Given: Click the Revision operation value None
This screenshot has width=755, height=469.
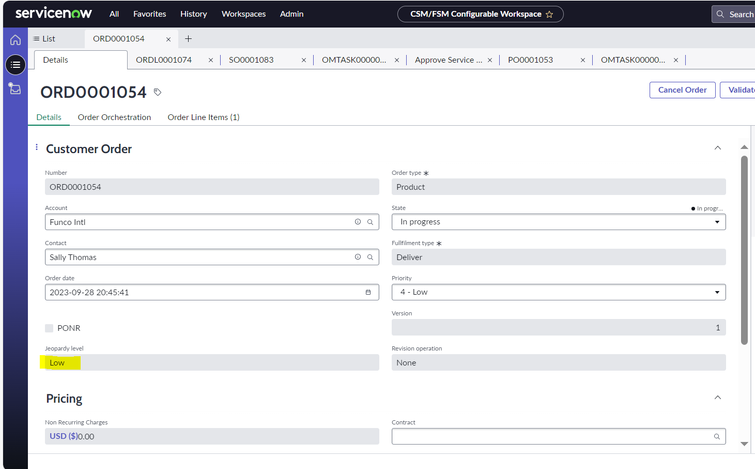Looking at the screenshot, I should tap(559, 363).
